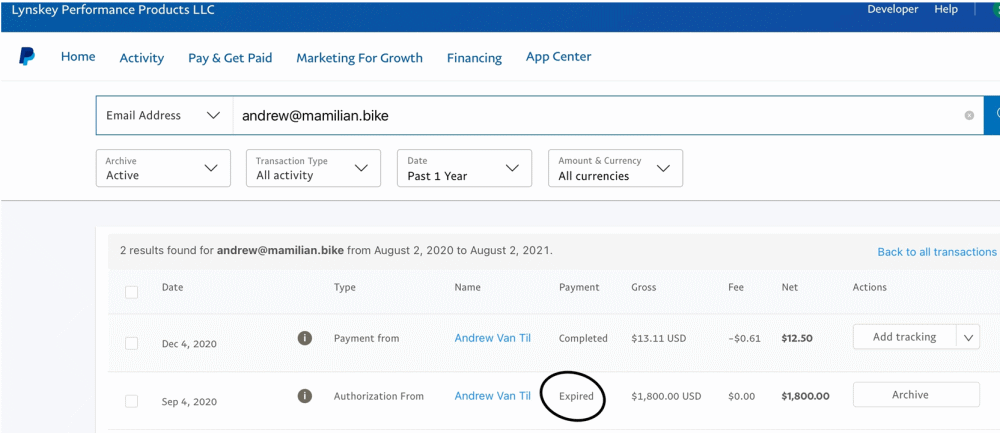Click the Help link in top bar
1000x433 pixels.
click(x=946, y=10)
